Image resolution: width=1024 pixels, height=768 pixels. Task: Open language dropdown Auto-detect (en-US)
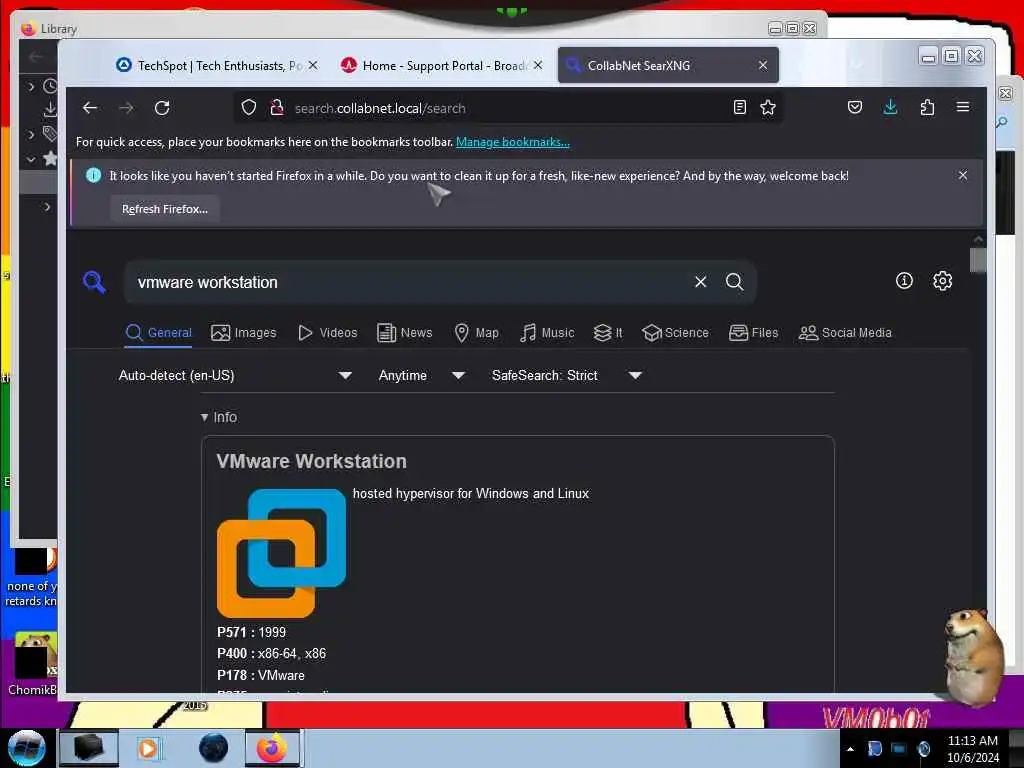click(235, 376)
